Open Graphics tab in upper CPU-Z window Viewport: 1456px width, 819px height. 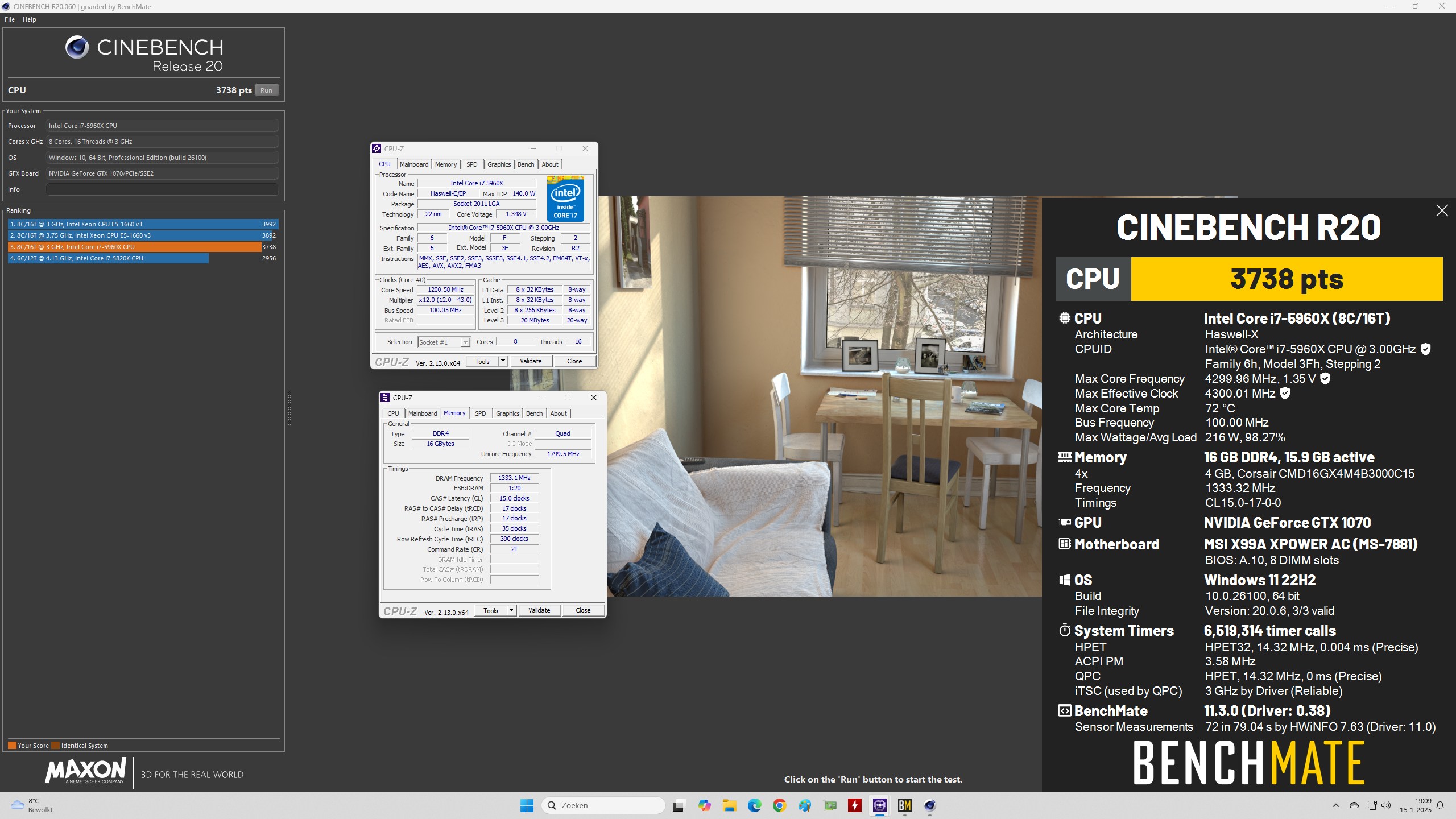pos(499,164)
